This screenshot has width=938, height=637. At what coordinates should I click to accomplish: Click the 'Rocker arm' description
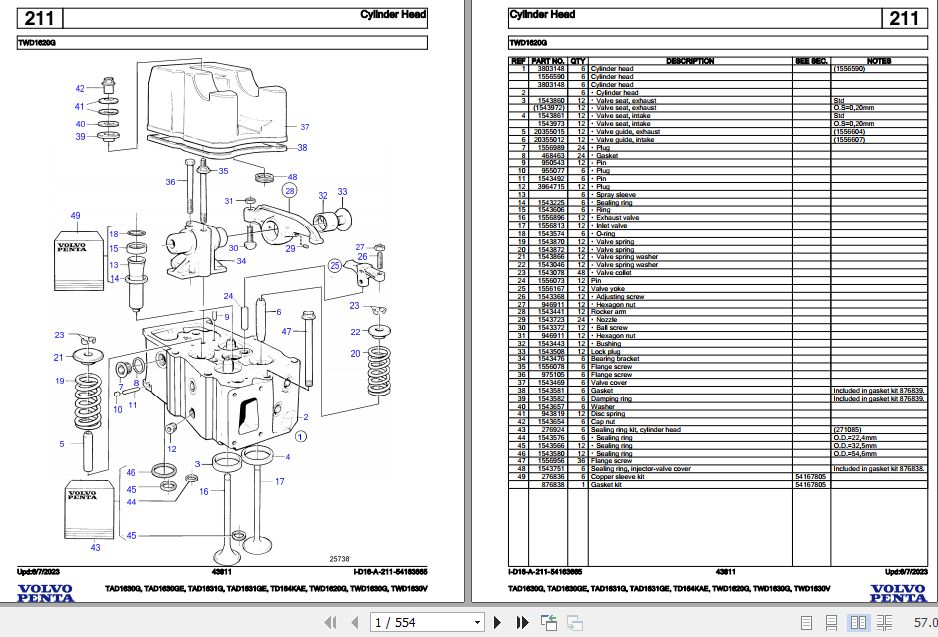click(x=608, y=312)
